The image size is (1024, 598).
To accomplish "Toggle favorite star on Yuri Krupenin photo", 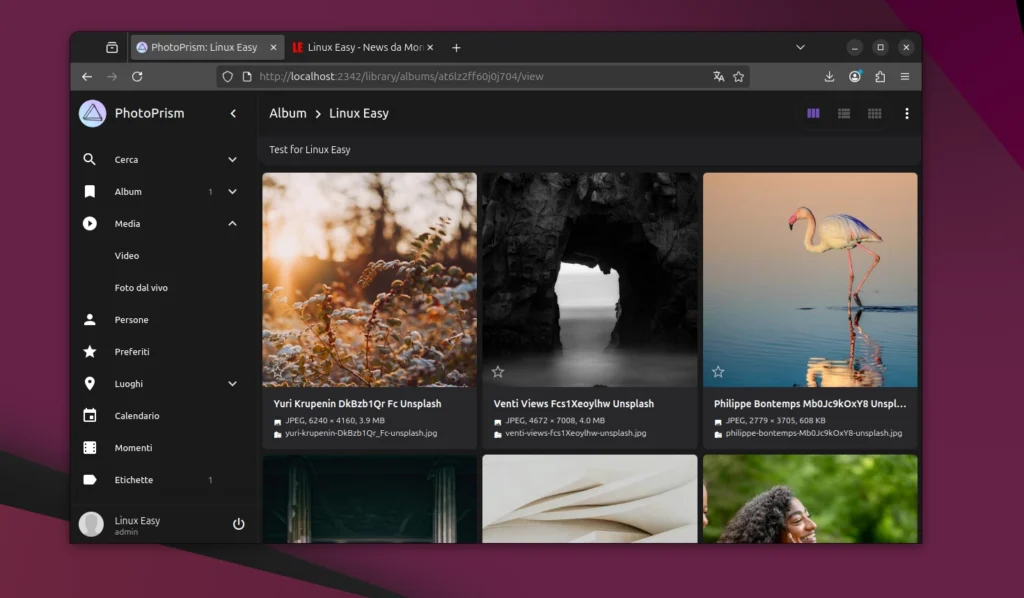I will pyautogui.click(x=278, y=372).
